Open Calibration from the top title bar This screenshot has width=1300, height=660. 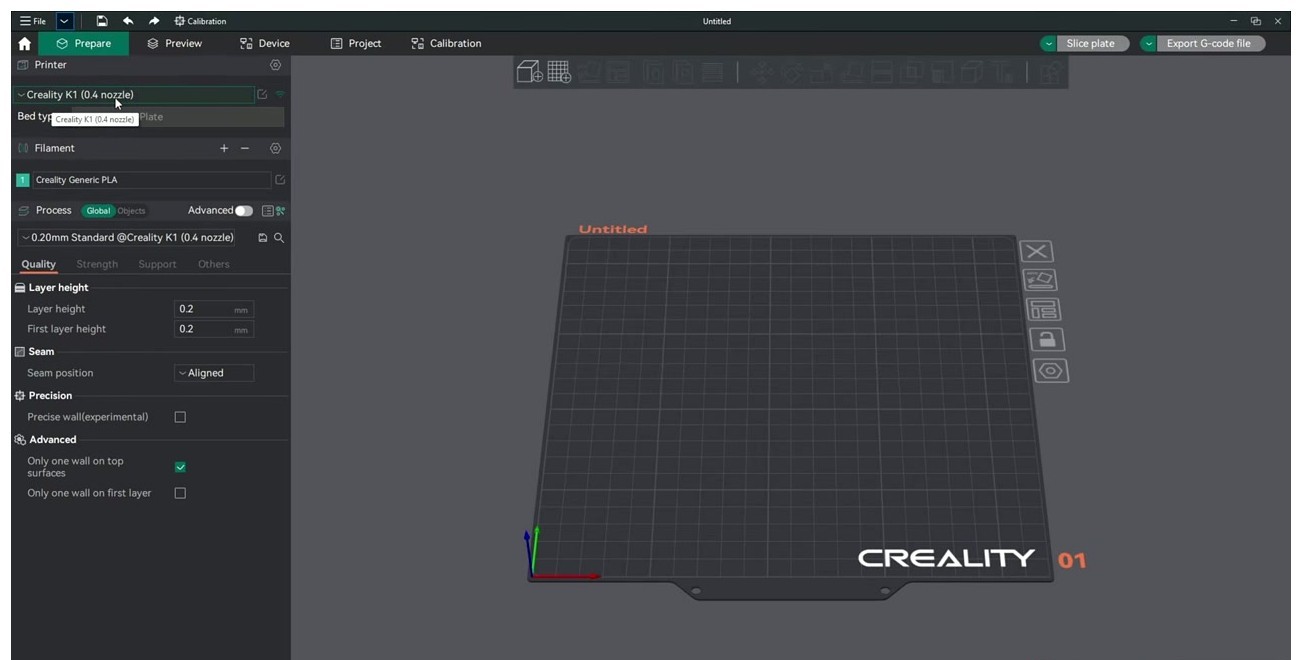point(200,21)
